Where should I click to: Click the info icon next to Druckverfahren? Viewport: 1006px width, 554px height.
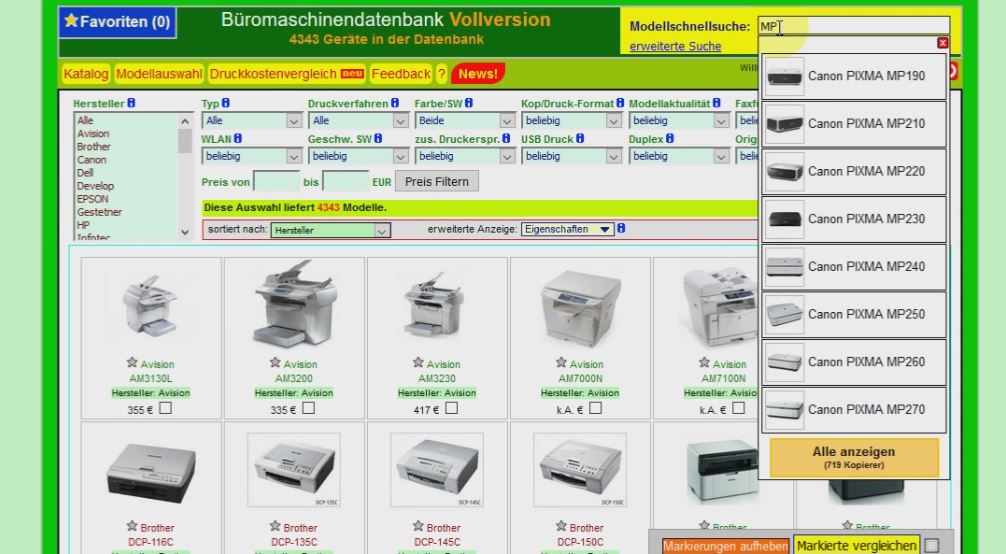pyautogui.click(x=395, y=103)
